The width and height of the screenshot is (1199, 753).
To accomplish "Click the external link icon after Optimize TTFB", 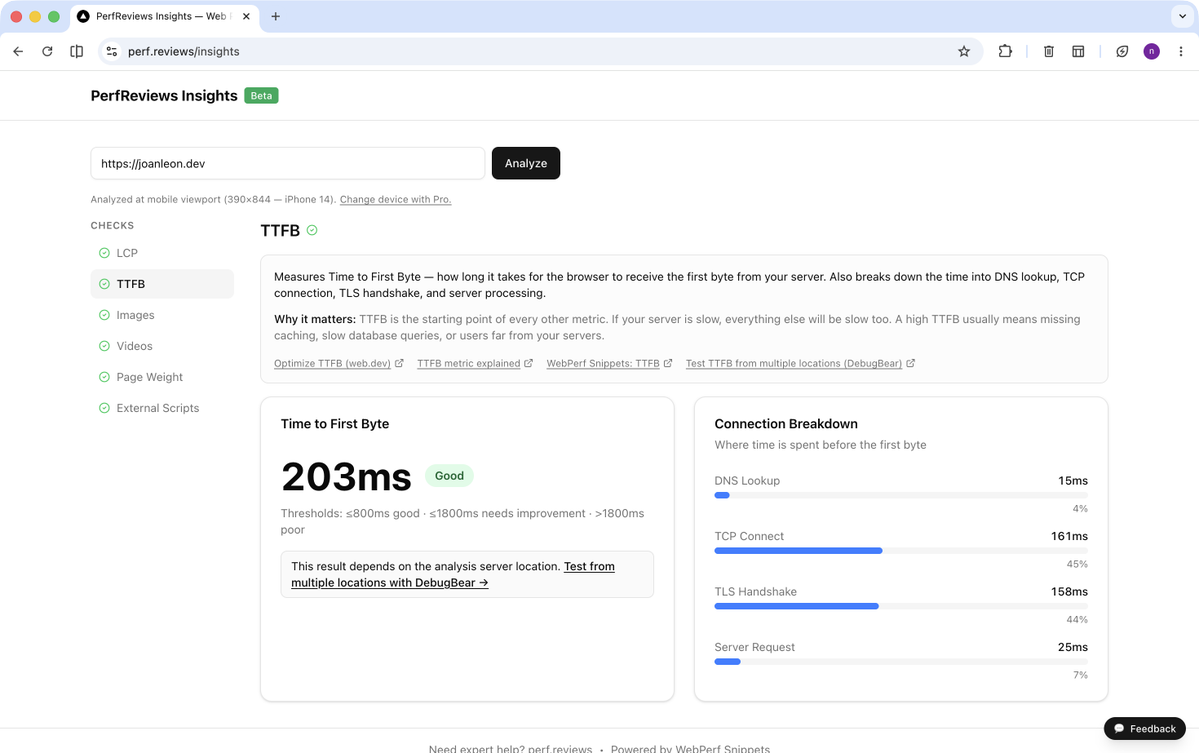I will pos(399,363).
